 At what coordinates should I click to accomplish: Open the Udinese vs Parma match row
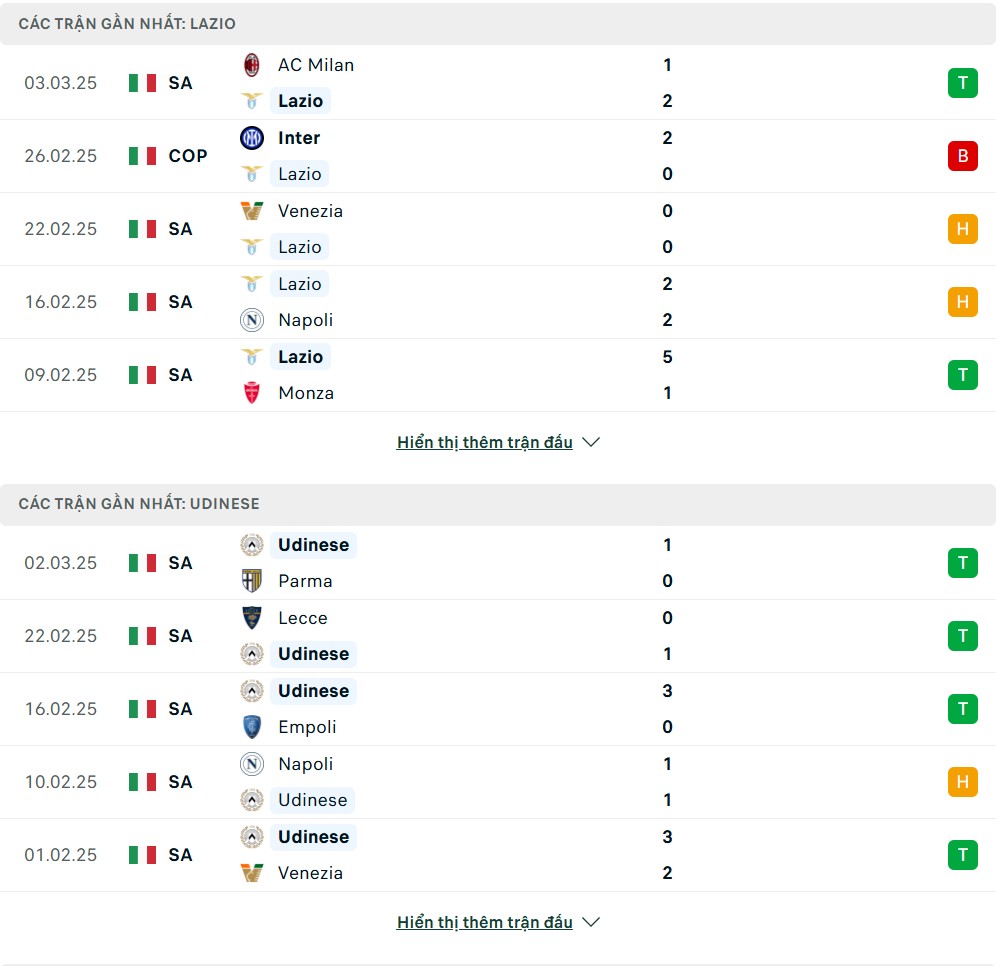coord(498,563)
